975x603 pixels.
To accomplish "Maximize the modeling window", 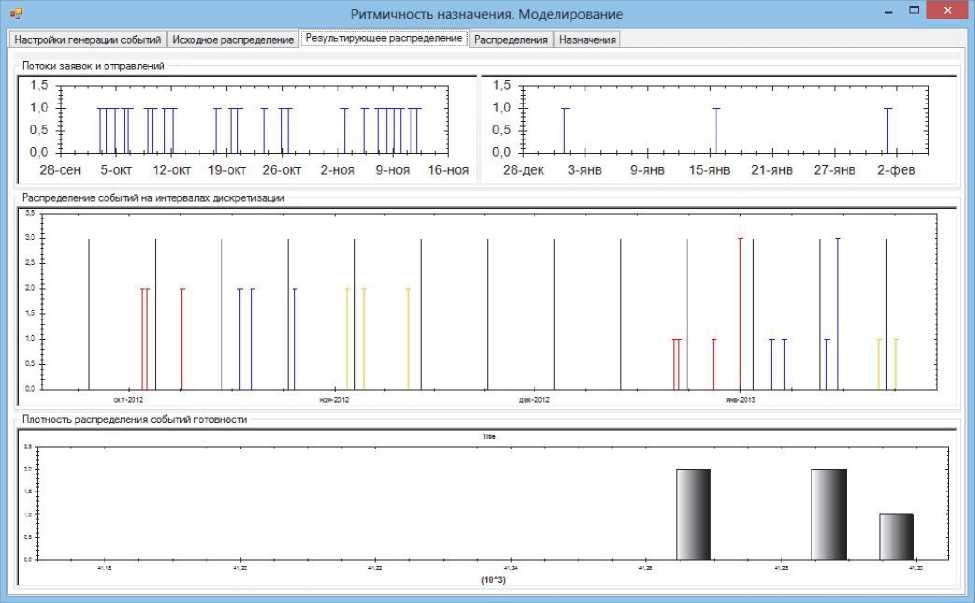I will coord(913,12).
